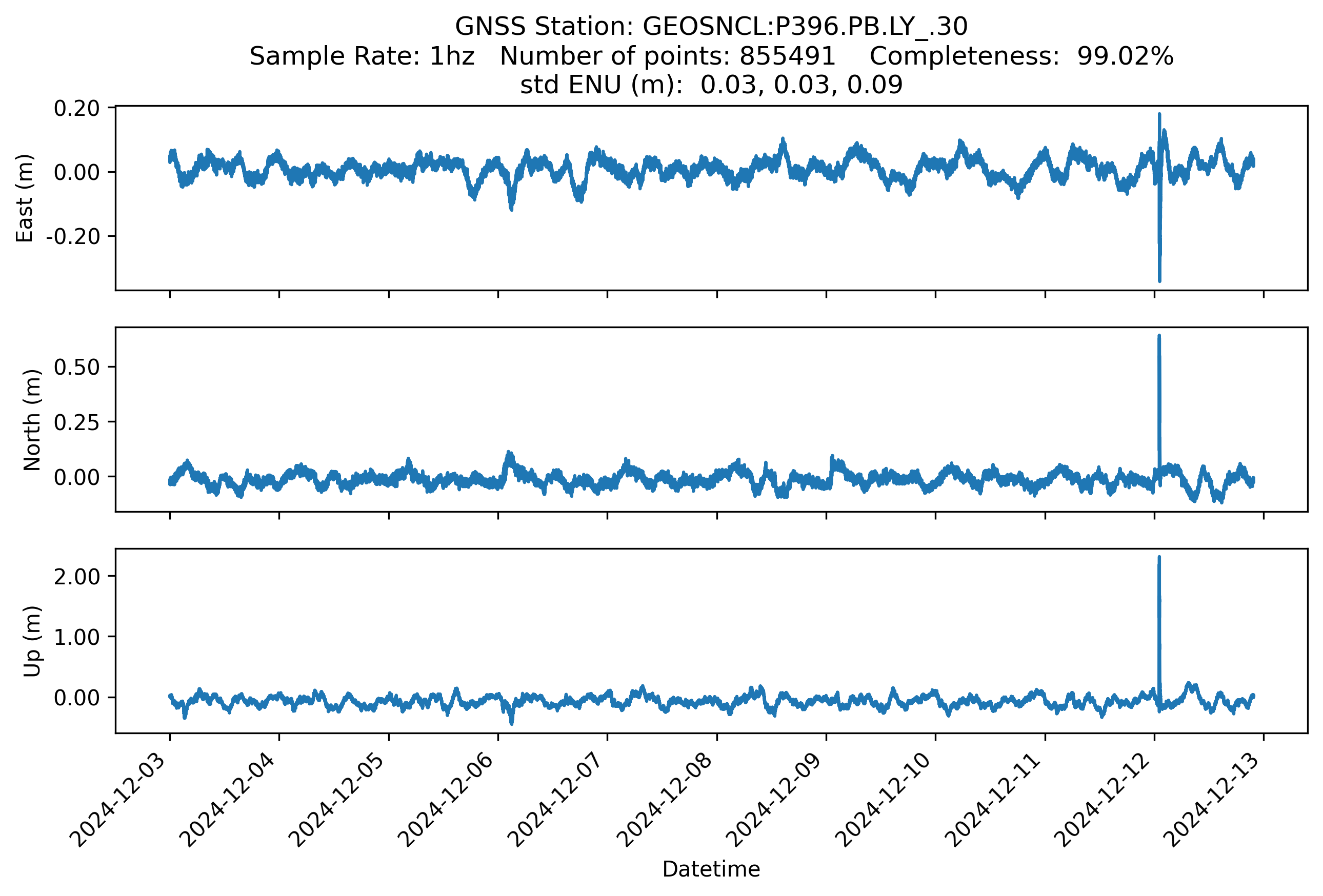1323x896 pixels.
Task: Click the 0.50 tick on North axis
Action: tap(76, 368)
